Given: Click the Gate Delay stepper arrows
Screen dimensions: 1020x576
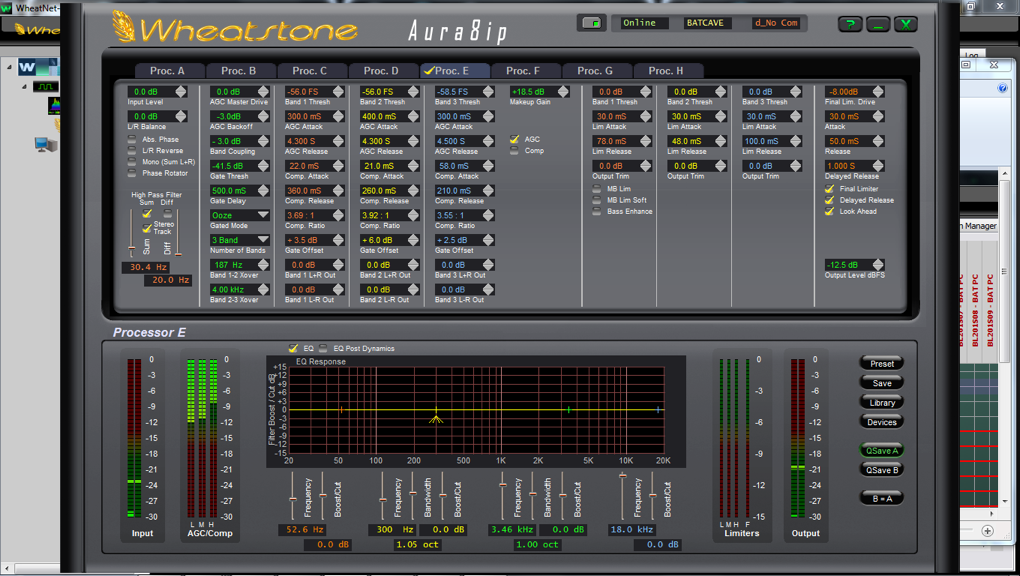Looking at the screenshot, I should click(x=263, y=191).
